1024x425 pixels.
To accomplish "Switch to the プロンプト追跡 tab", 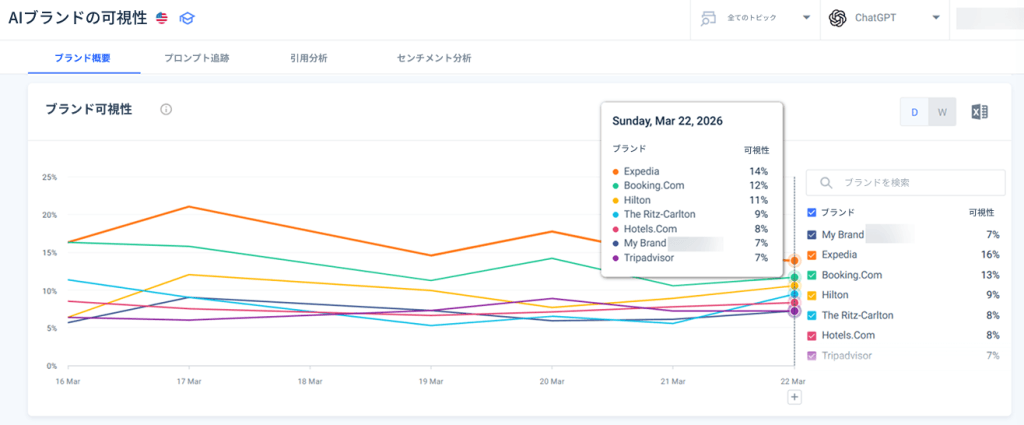I will [x=197, y=58].
